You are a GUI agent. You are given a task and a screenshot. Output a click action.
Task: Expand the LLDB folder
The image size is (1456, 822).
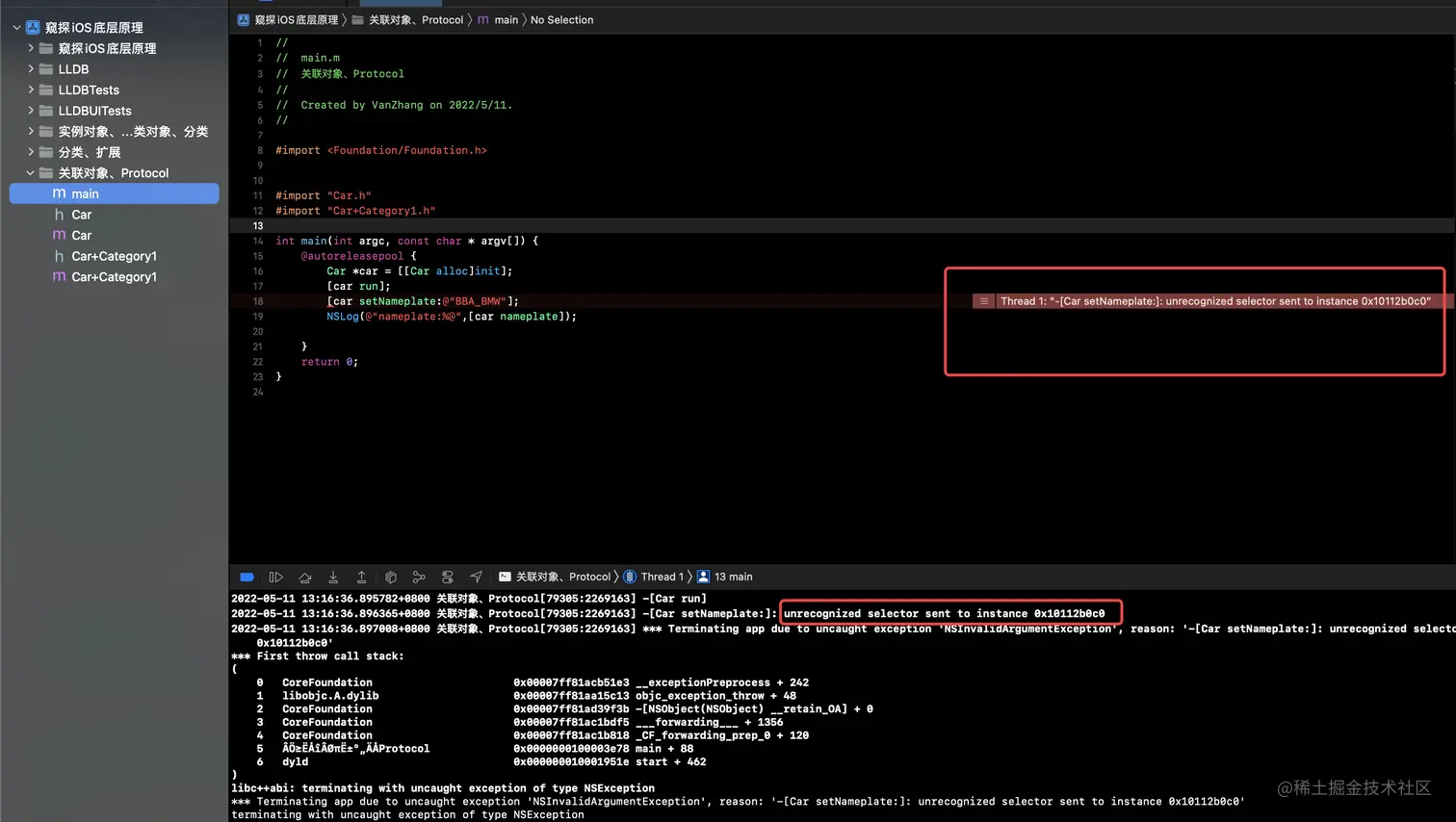click(x=31, y=69)
